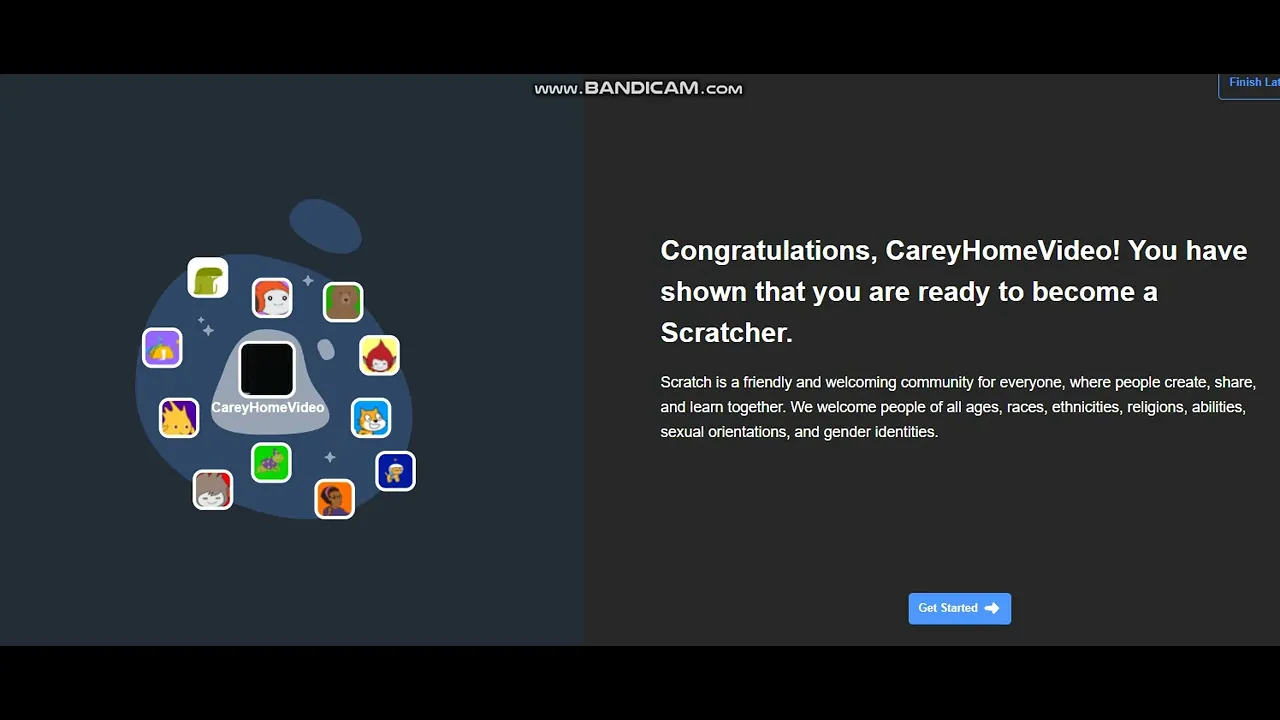Click the red spiky character avatar
The image size is (1280, 720).
pos(379,355)
